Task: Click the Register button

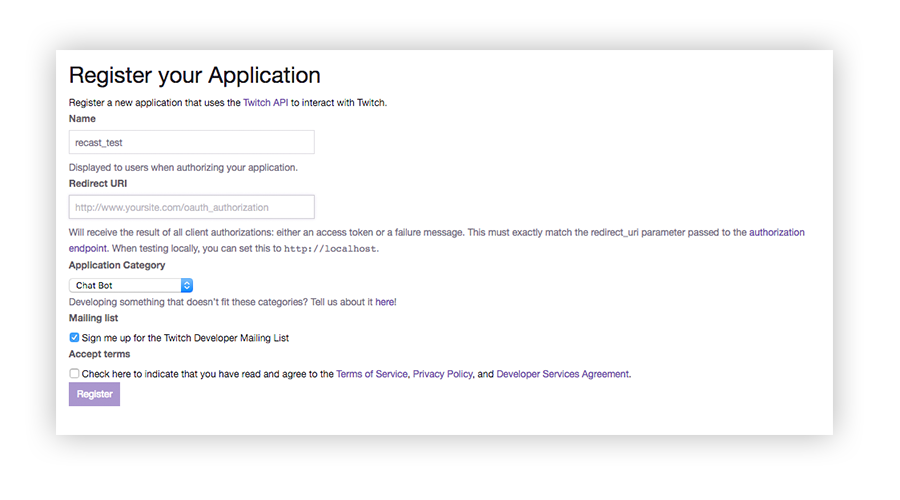Action: [x=94, y=394]
